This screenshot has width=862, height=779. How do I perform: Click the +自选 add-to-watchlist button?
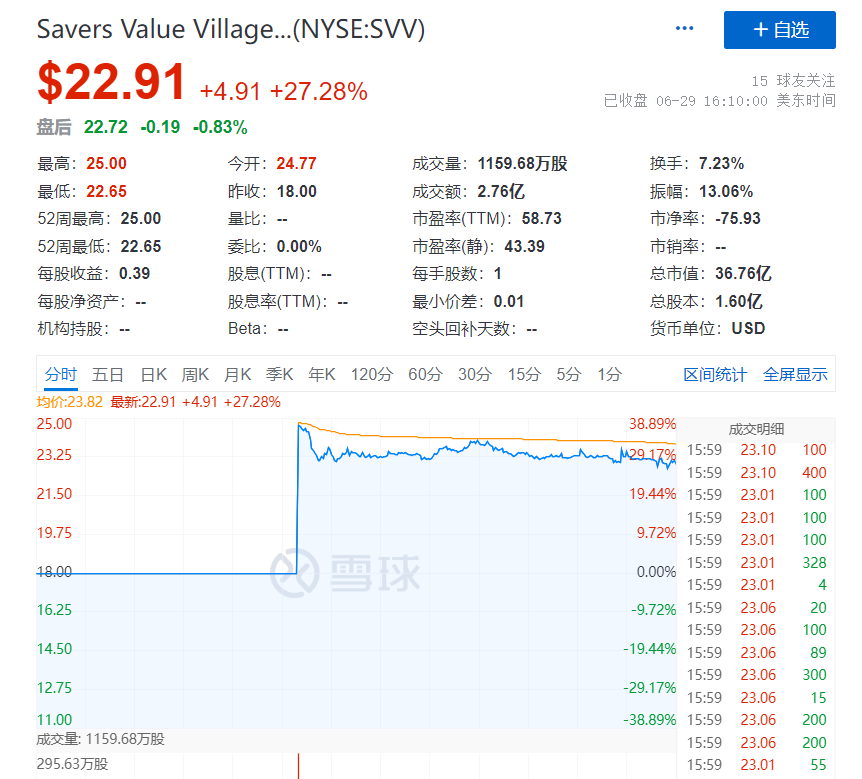click(x=779, y=30)
